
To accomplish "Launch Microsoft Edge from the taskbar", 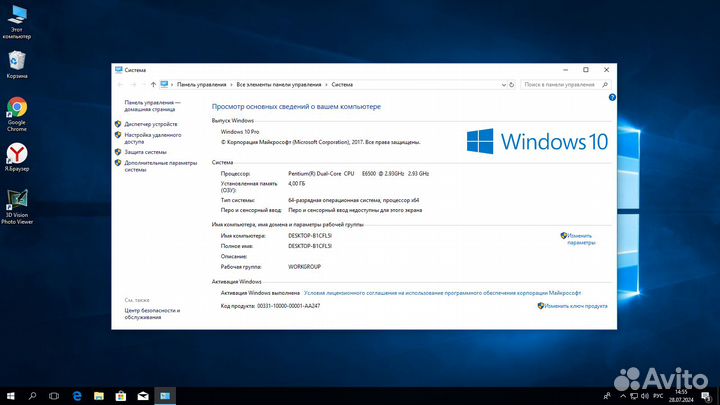I will click(77, 396).
